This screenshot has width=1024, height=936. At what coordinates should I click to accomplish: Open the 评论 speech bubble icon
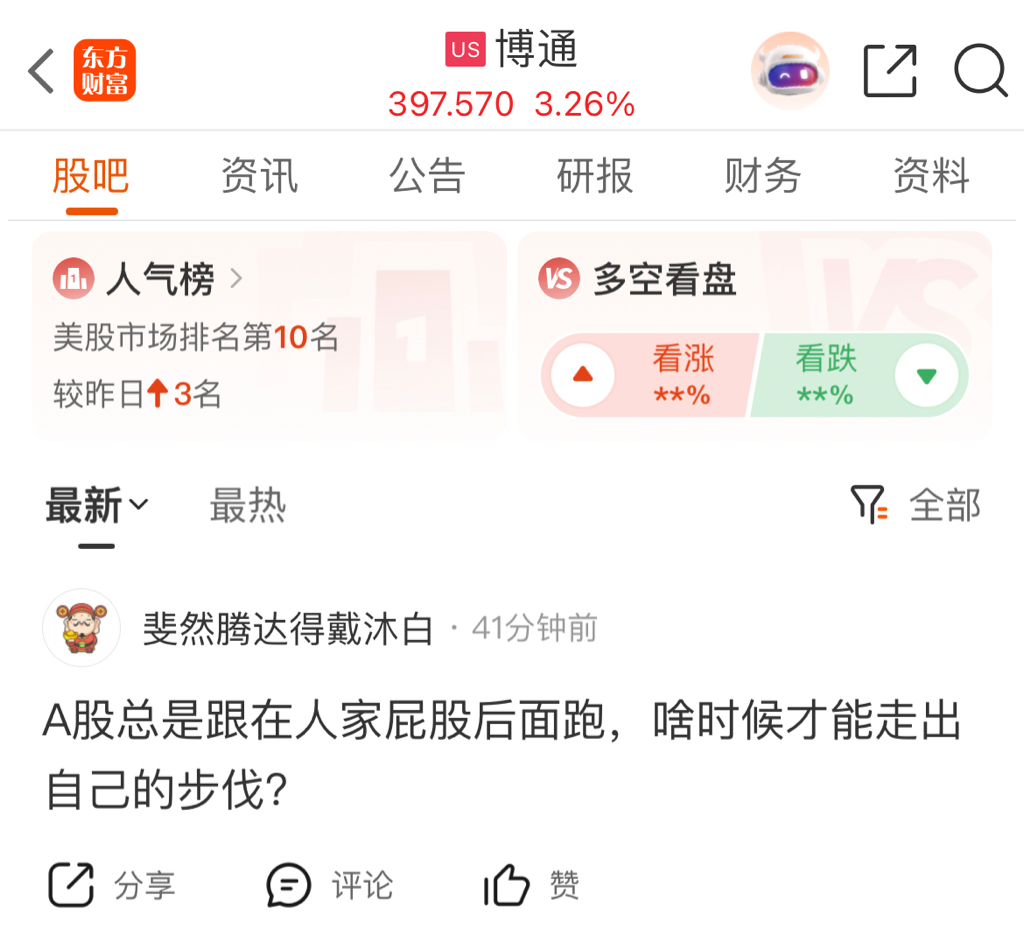click(288, 886)
